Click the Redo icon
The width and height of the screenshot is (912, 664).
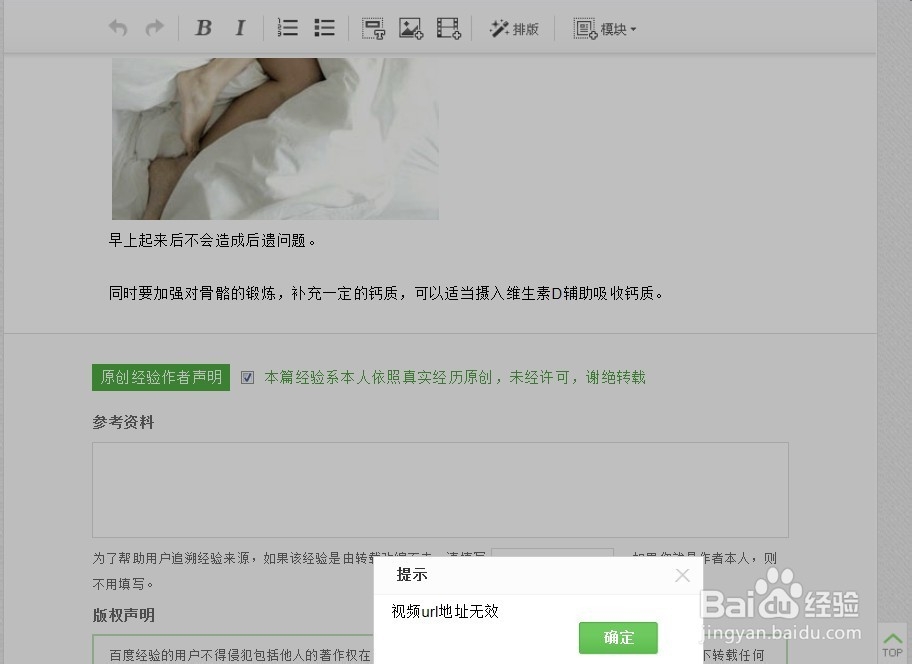click(x=153, y=28)
